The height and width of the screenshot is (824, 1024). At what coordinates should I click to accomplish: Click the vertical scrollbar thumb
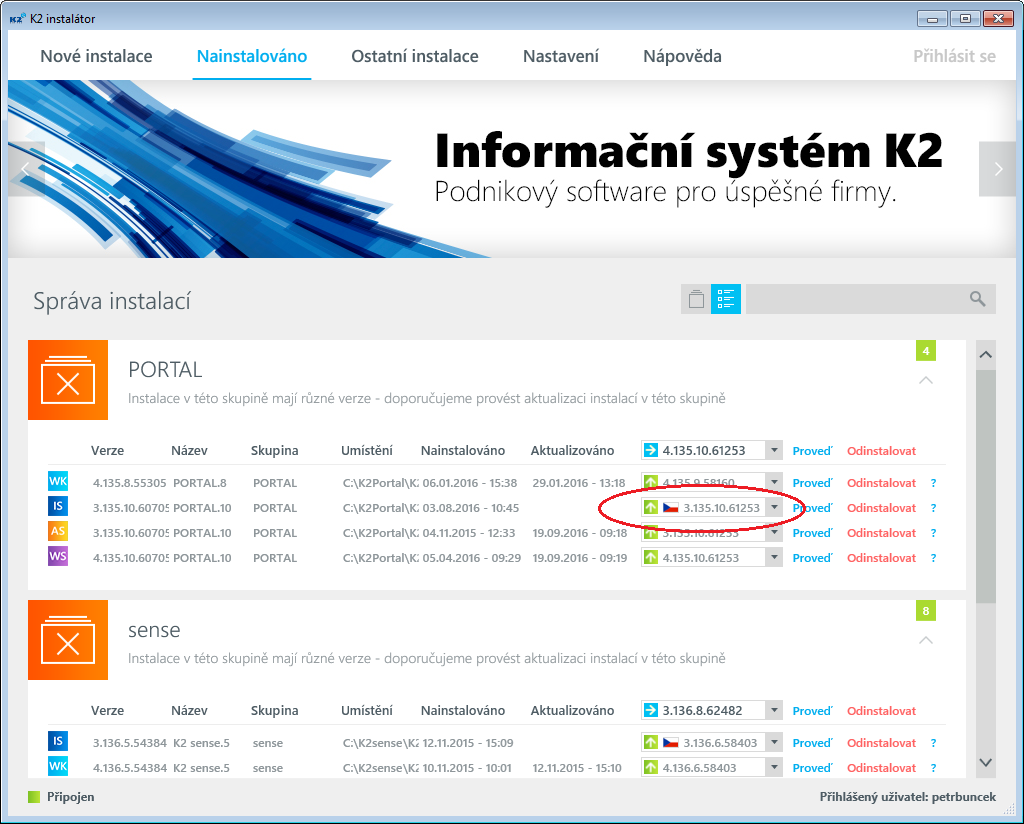click(x=985, y=486)
